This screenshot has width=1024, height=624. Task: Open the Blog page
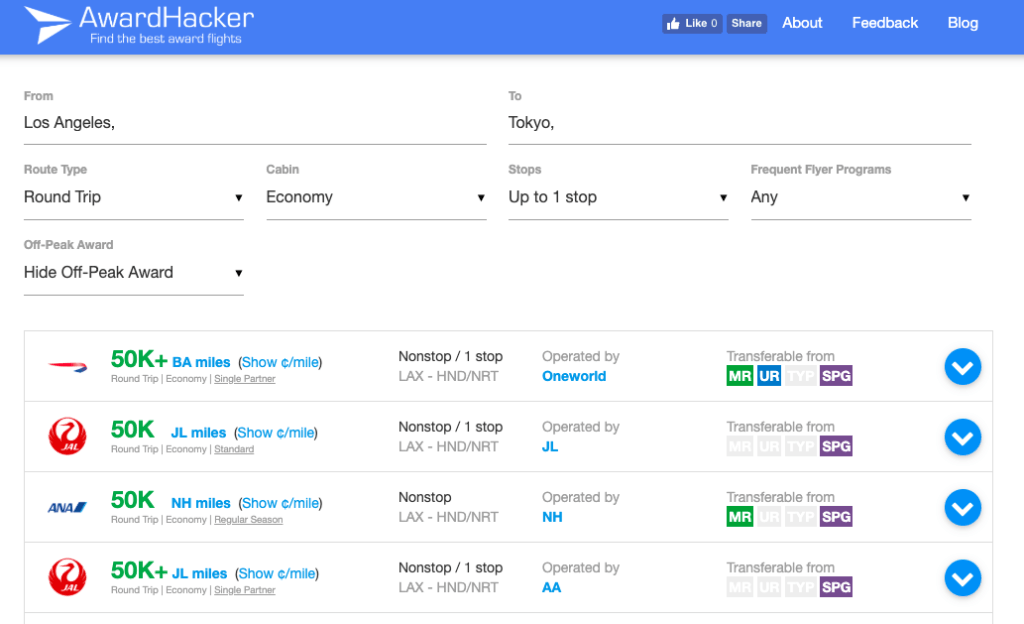[963, 23]
